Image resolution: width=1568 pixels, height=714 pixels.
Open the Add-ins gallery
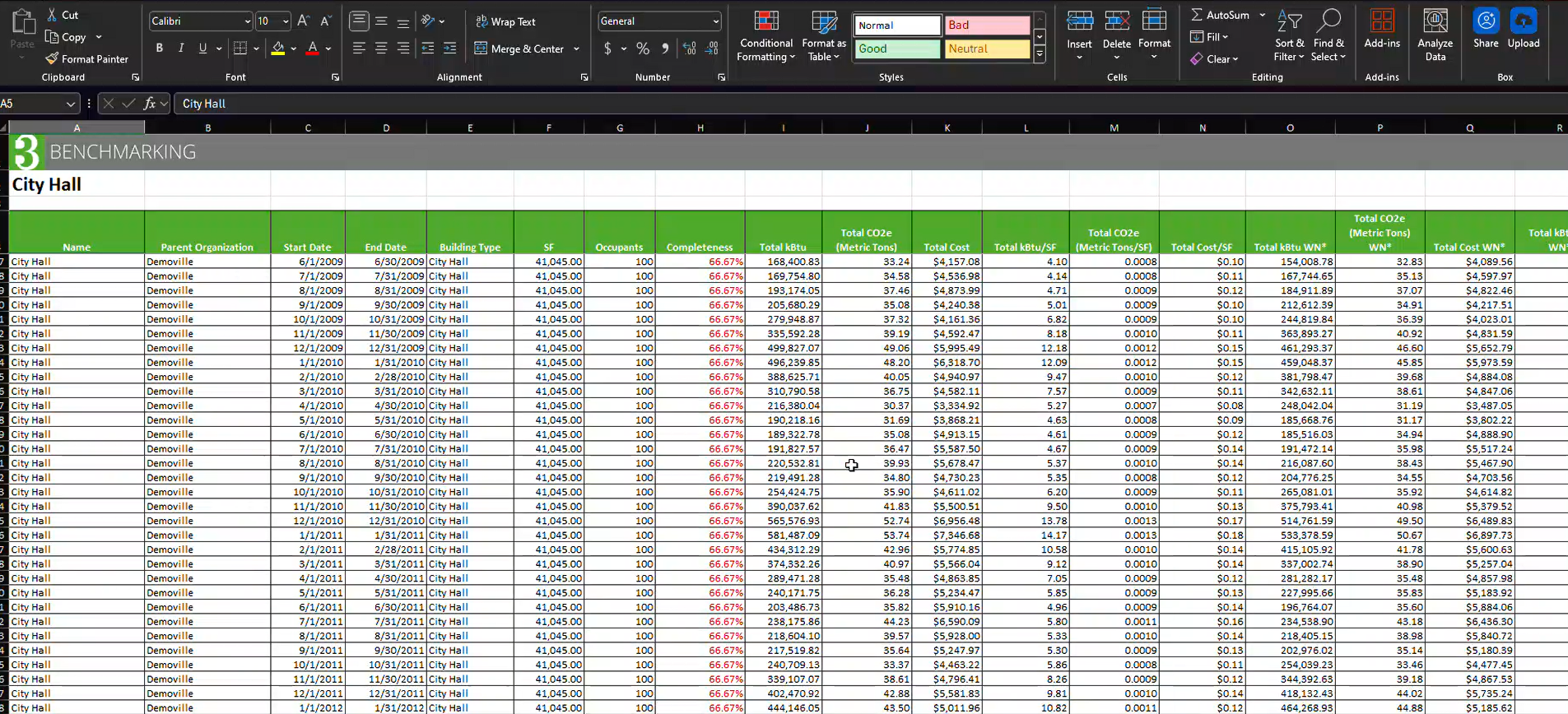tap(1381, 30)
